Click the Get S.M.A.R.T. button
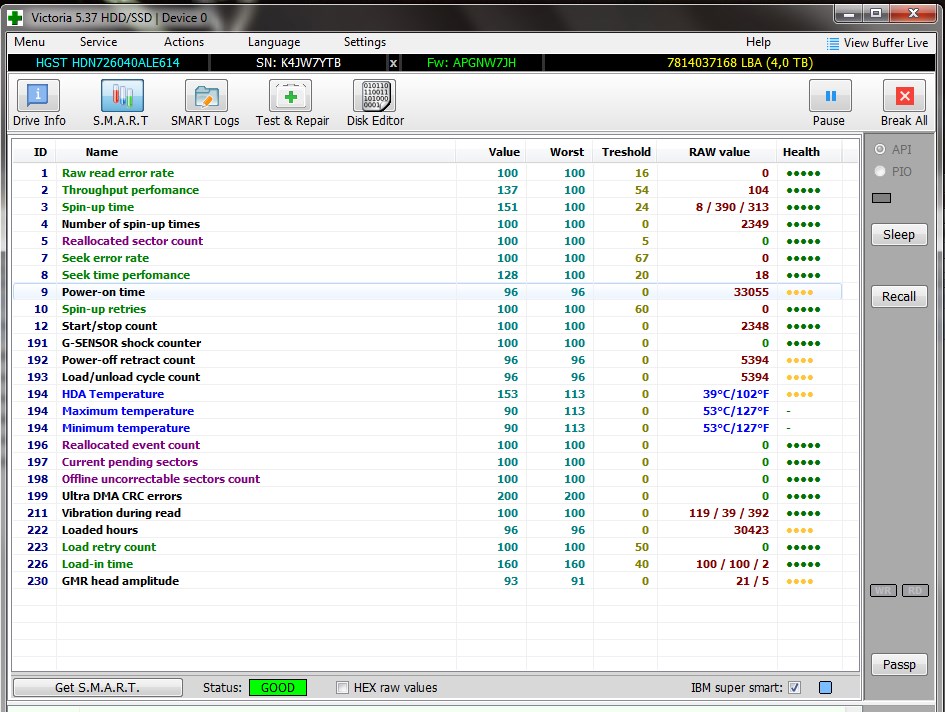The height and width of the screenshot is (712, 945). [98, 687]
